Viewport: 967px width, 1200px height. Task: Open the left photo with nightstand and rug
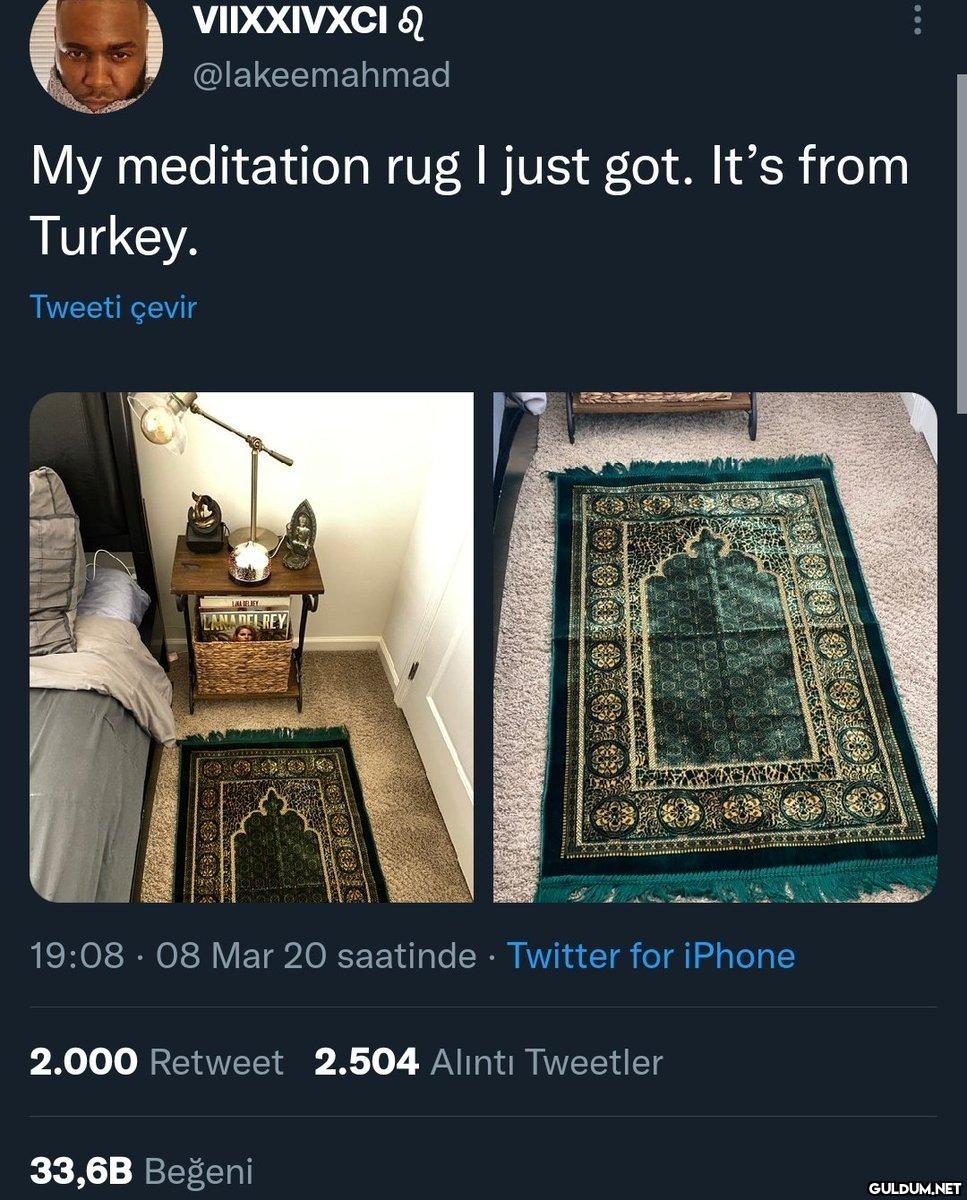(x=251, y=647)
